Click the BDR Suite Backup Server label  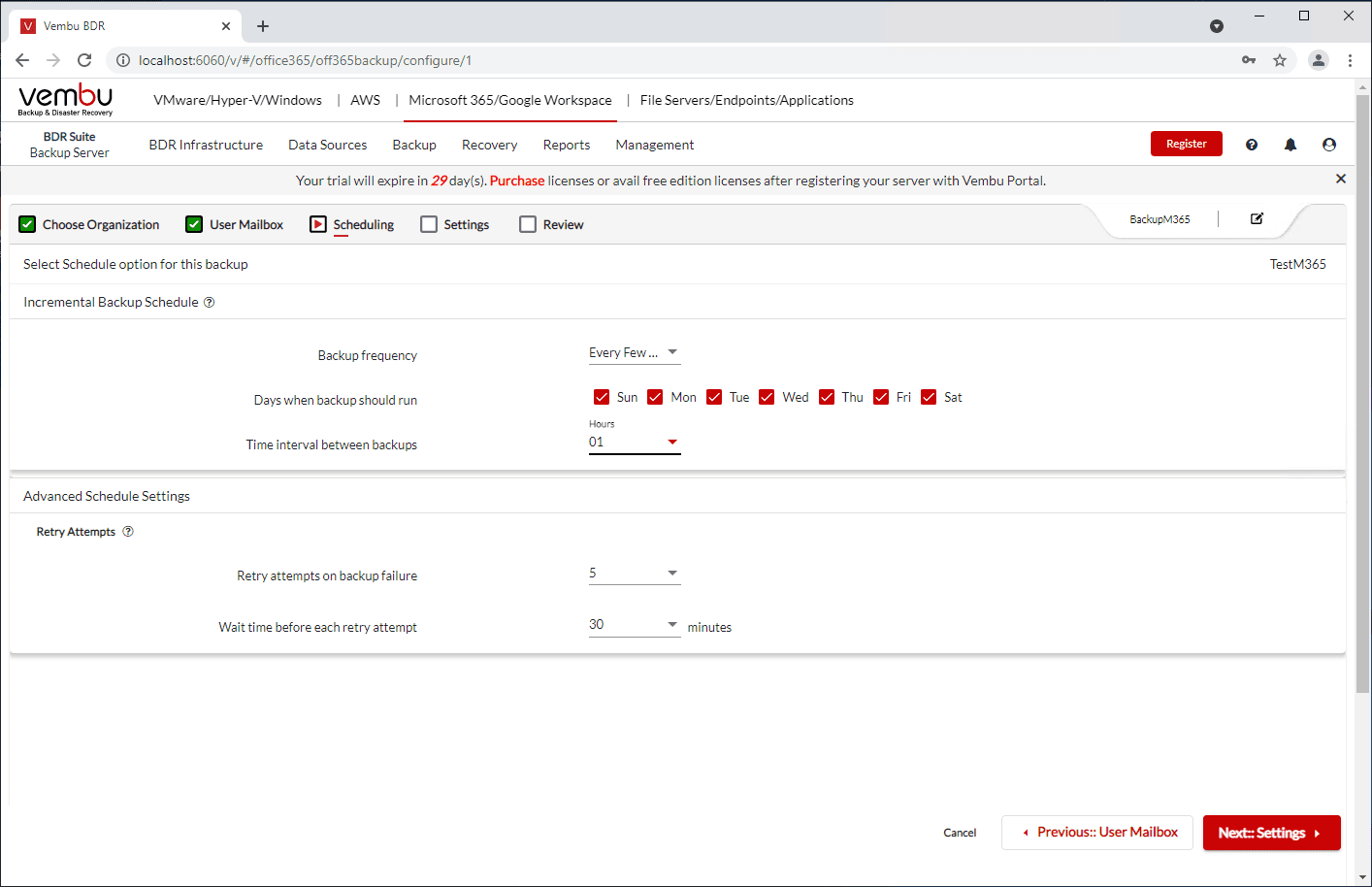tap(70, 145)
